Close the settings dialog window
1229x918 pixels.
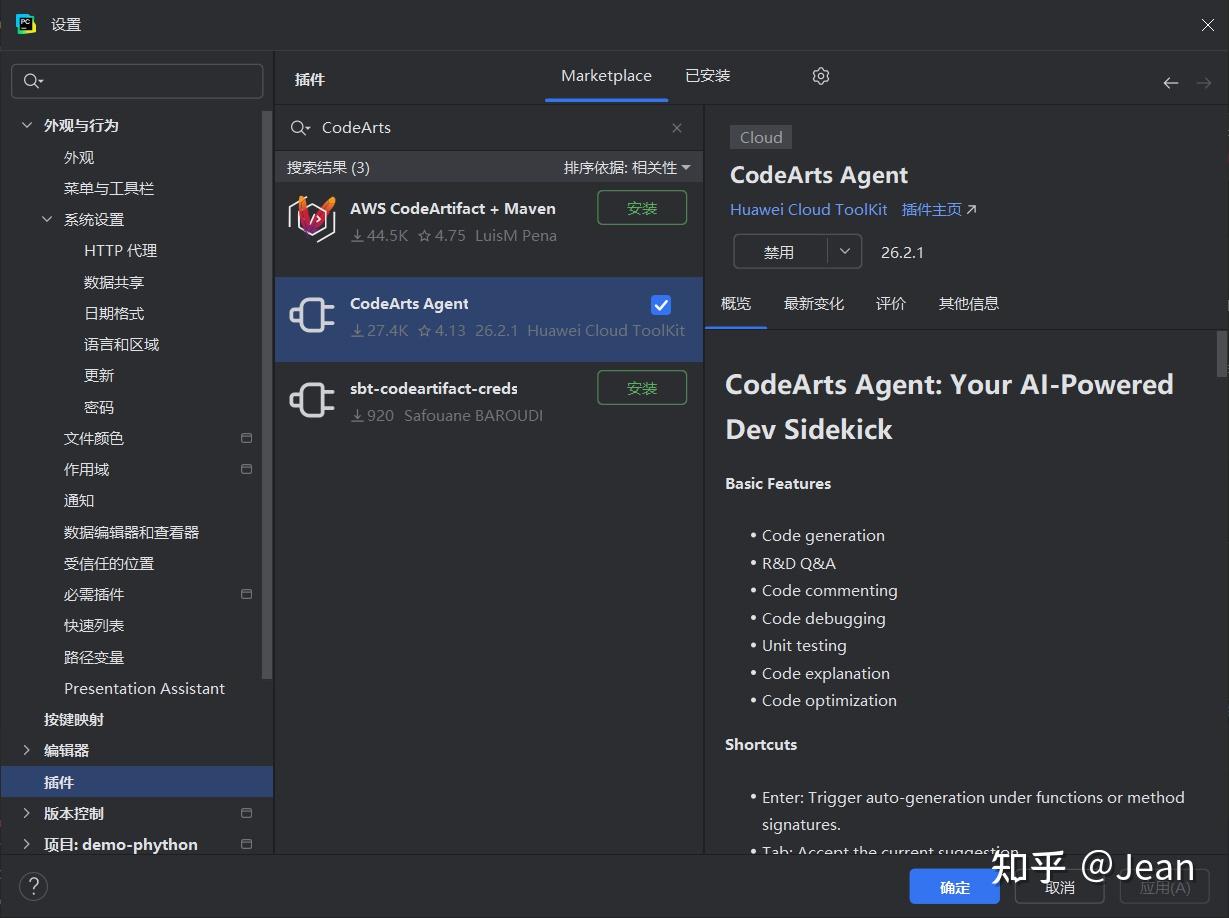click(x=1208, y=25)
